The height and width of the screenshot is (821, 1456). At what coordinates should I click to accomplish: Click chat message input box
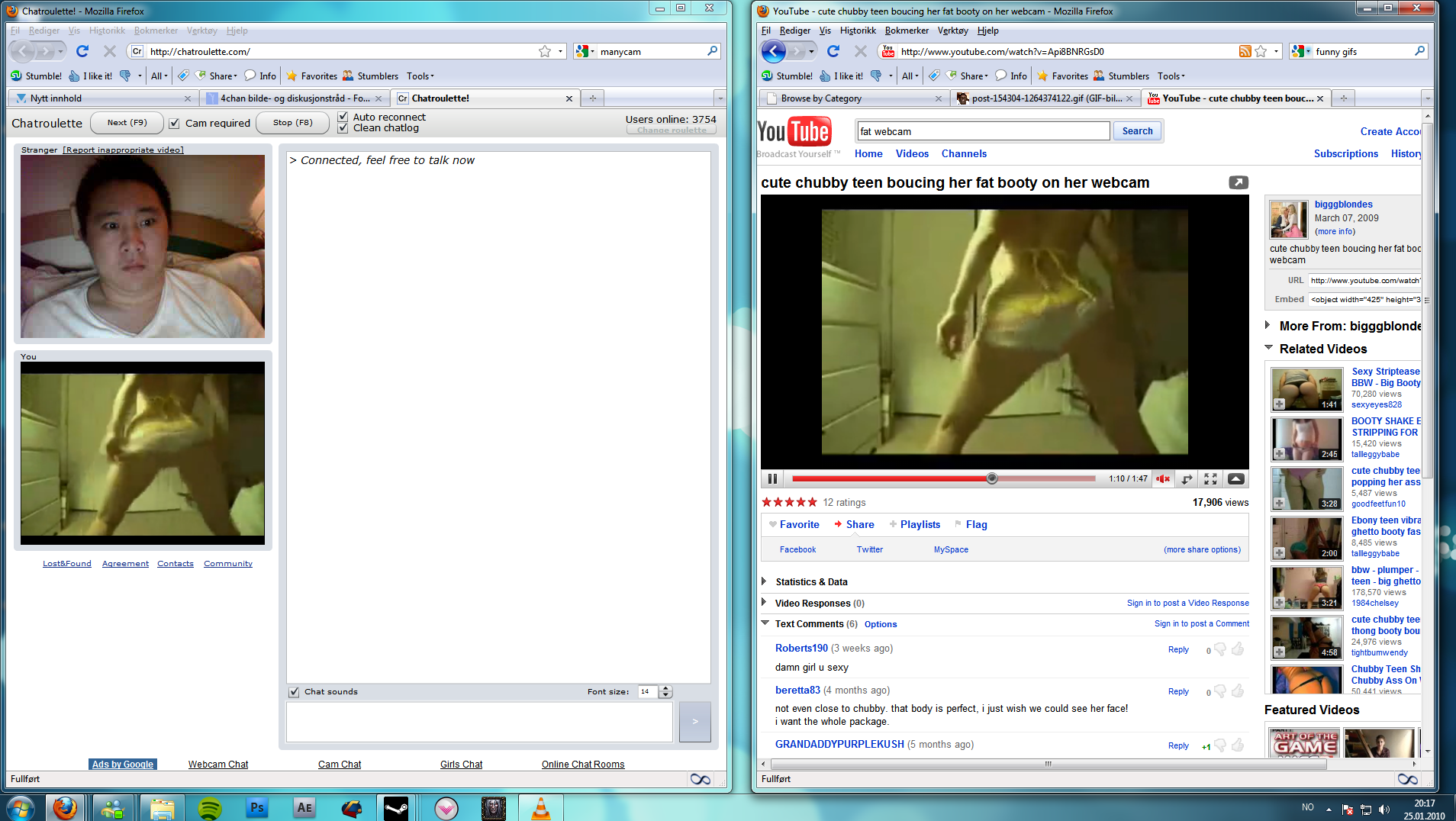(479, 721)
